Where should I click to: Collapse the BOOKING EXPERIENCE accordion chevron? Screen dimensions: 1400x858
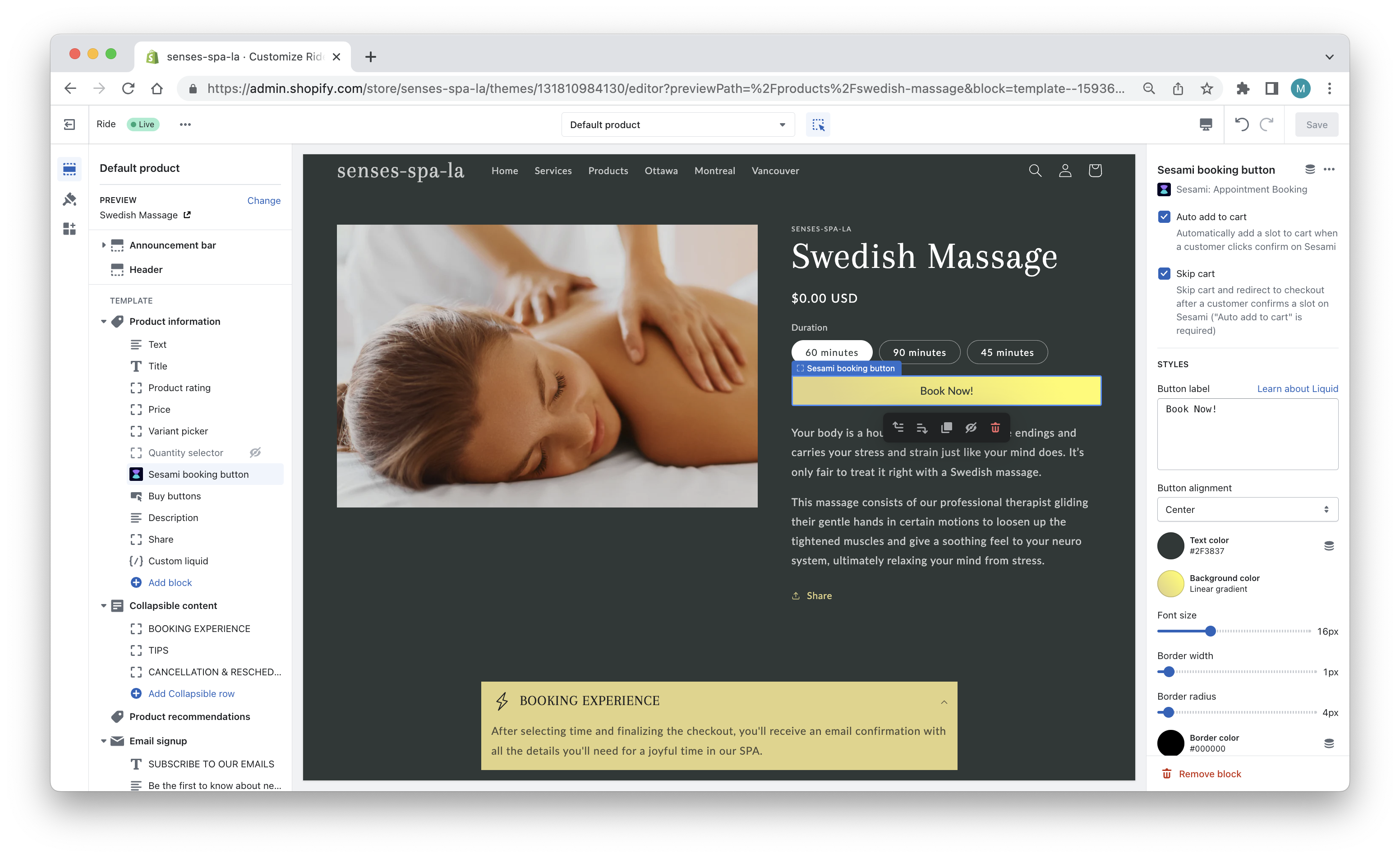pos(944,702)
